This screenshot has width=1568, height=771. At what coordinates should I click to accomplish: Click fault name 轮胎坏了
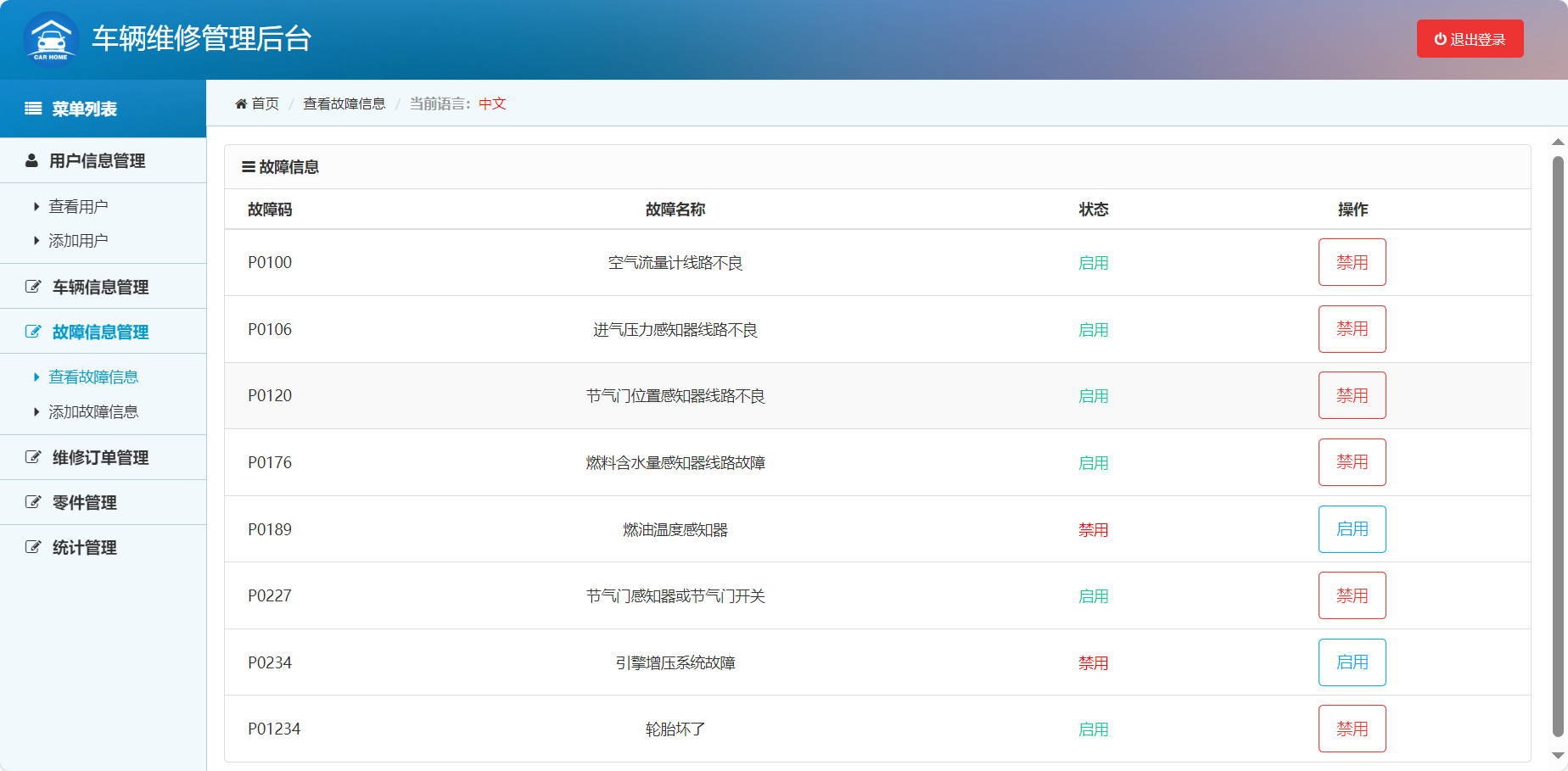point(675,729)
